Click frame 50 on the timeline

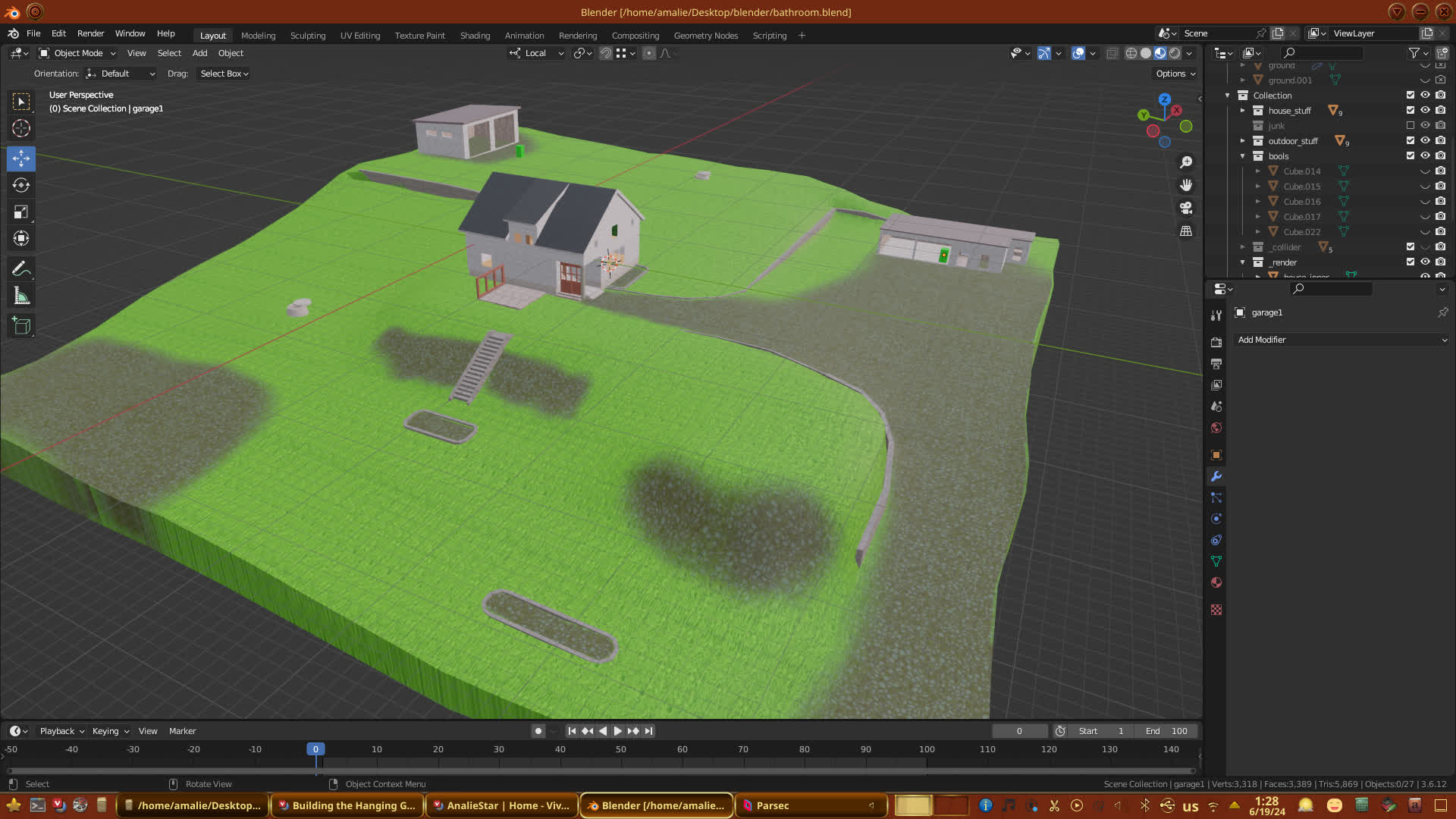(x=621, y=749)
